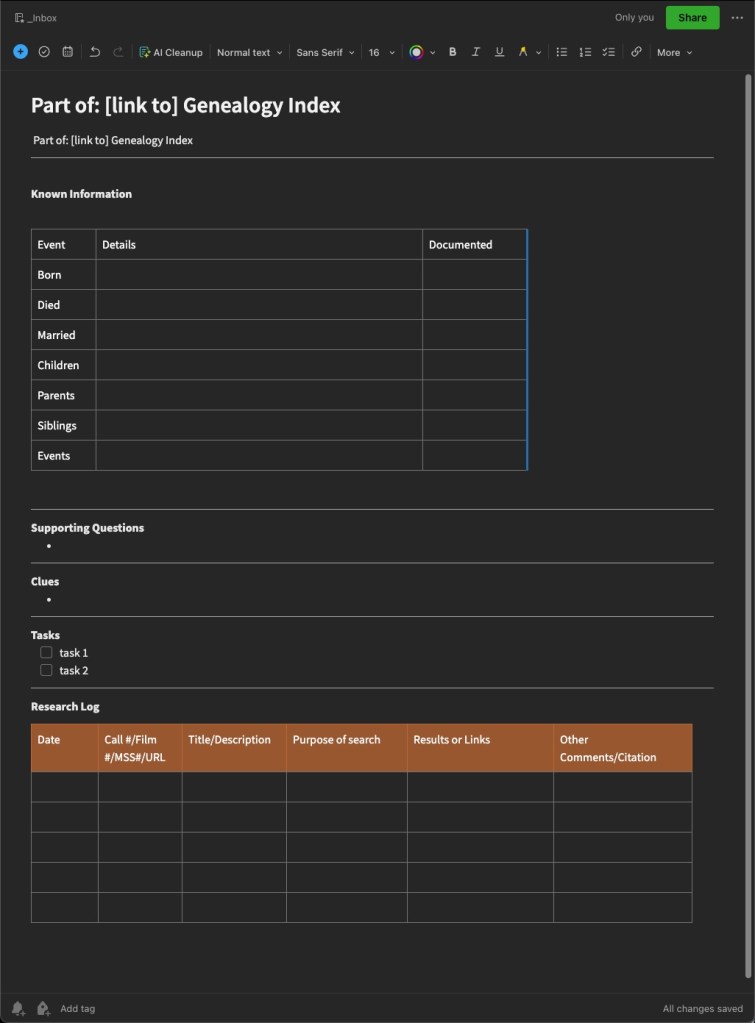
Task: Open the font color picker circle
Action: [417, 52]
